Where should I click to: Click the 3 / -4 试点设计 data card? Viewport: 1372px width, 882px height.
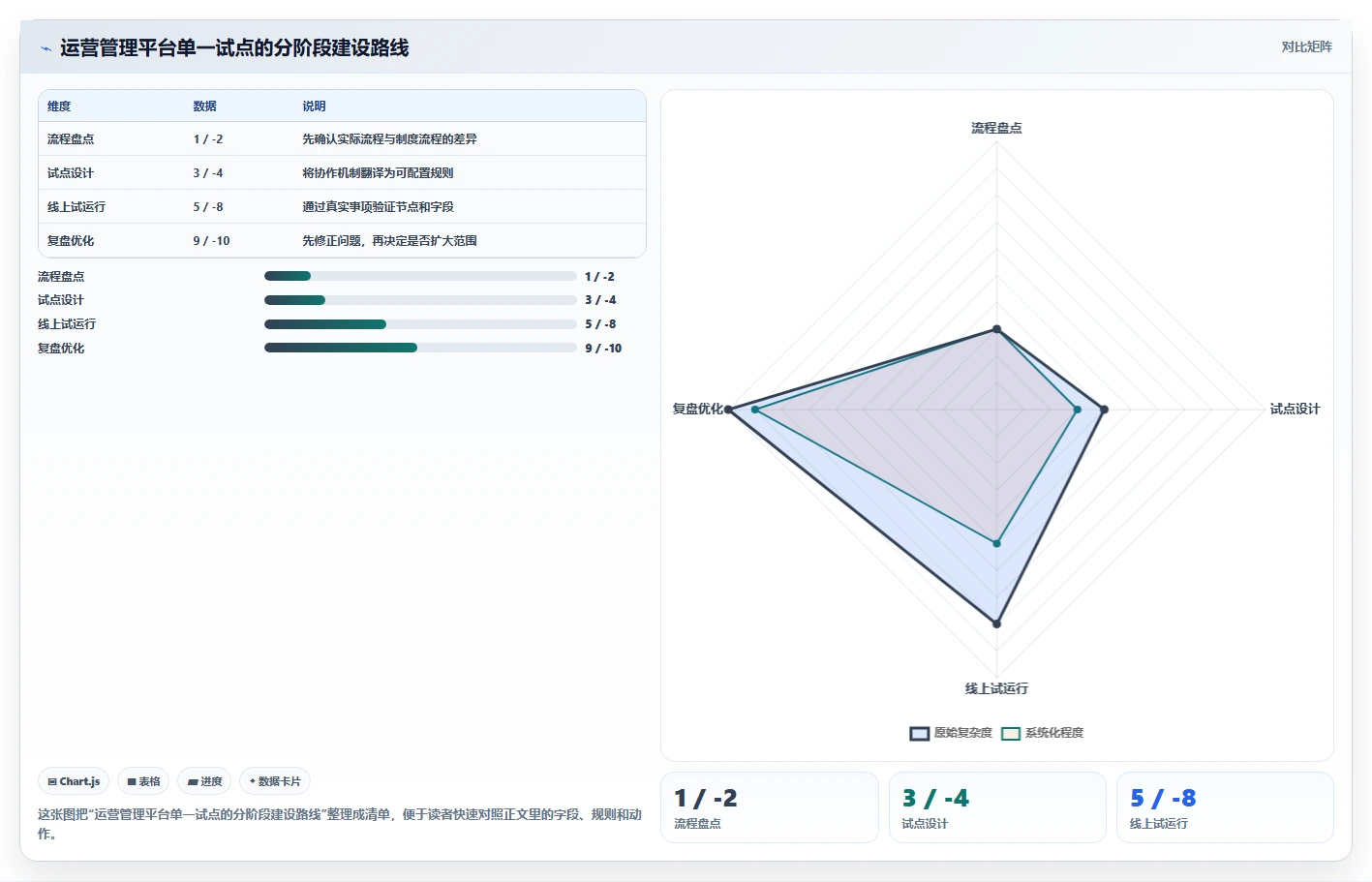tap(997, 807)
